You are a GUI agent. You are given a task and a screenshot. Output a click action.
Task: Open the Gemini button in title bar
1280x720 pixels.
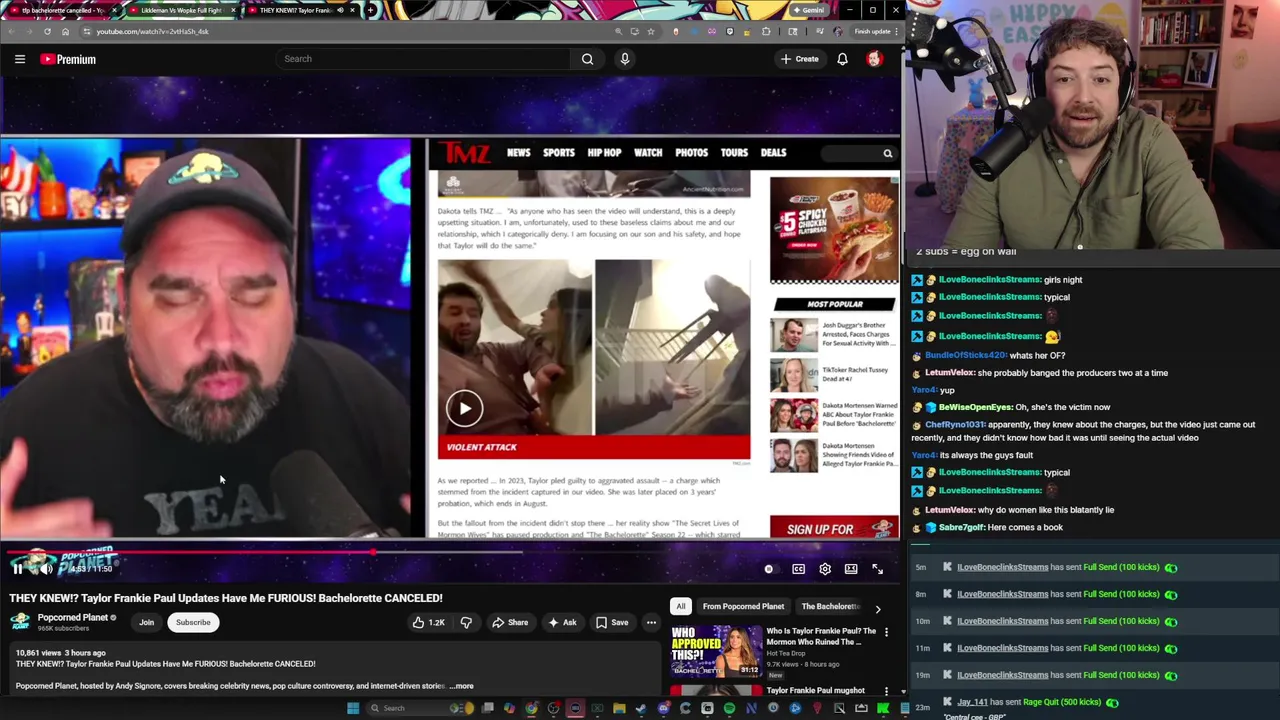[x=808, y=10]
